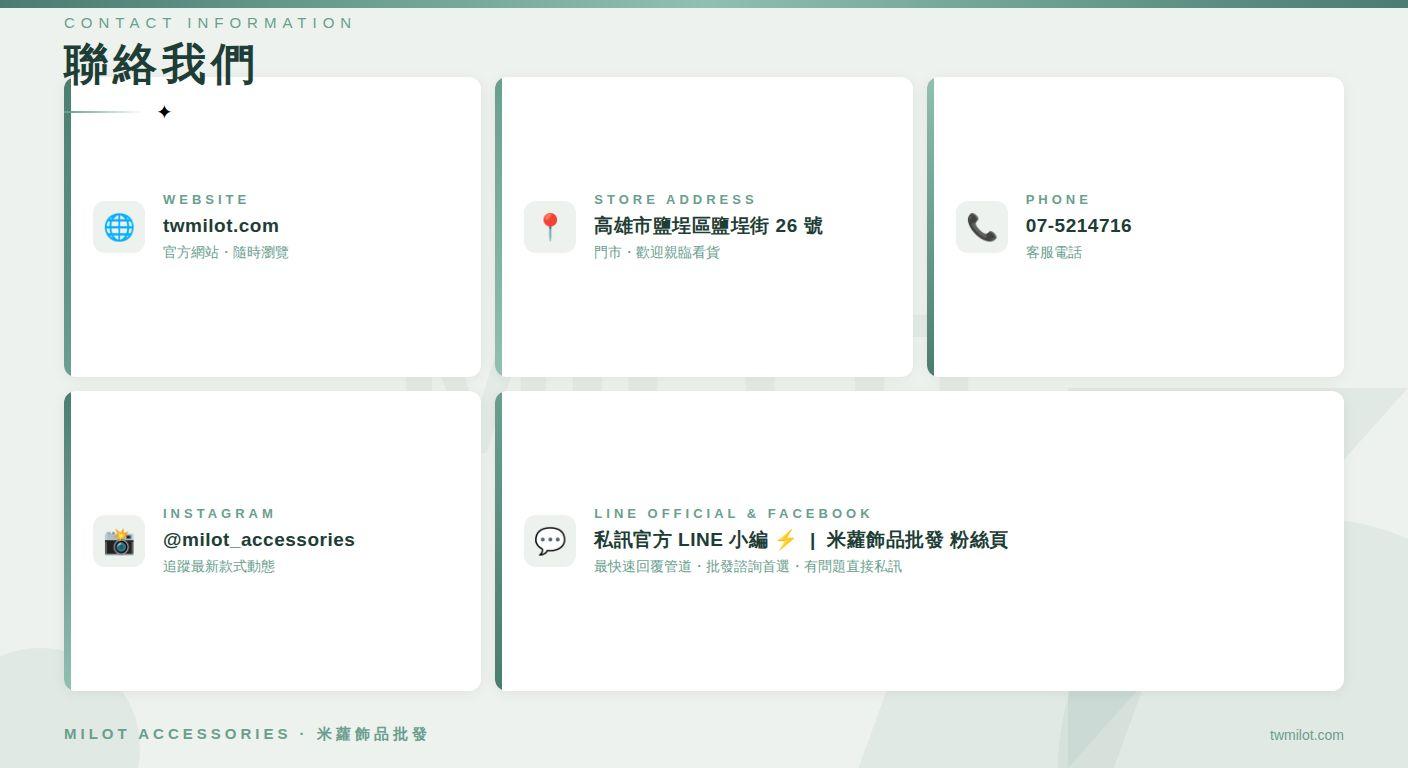Click the telephone icon on Phone card
The height and width of the screenshot is (768, 1408).
982,227
